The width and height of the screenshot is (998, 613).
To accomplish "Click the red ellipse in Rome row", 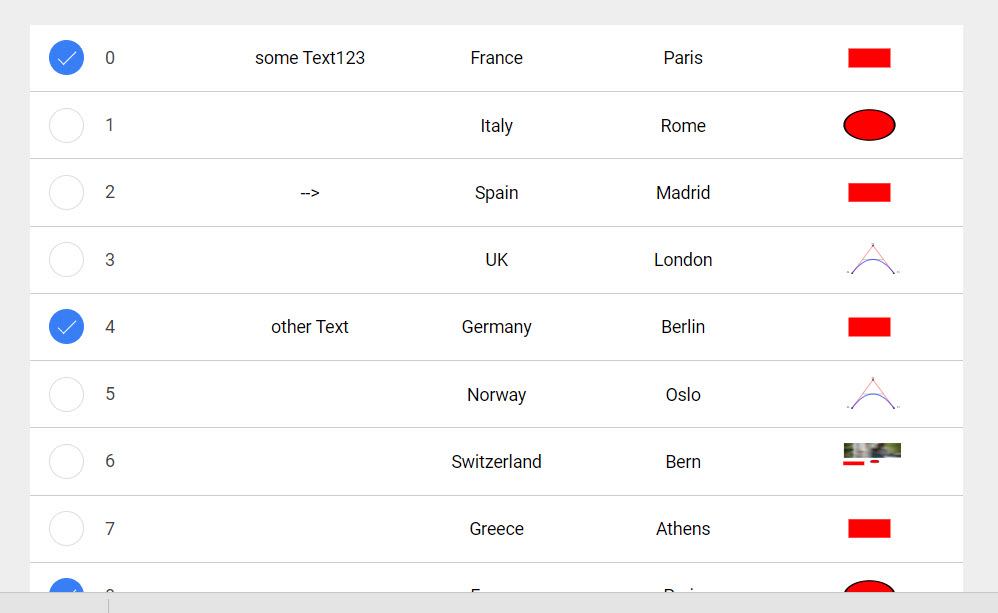I will pos(869,125).
